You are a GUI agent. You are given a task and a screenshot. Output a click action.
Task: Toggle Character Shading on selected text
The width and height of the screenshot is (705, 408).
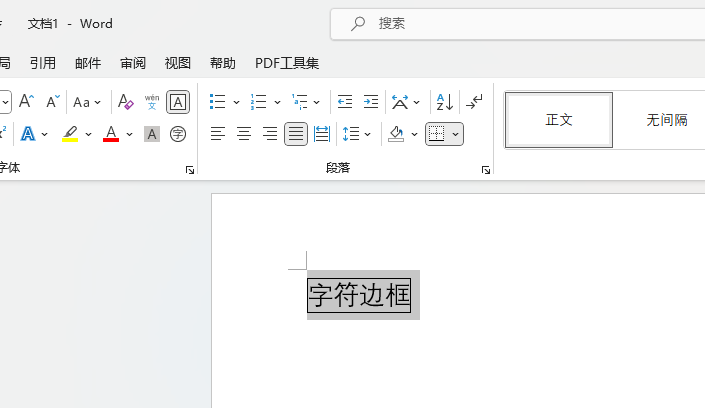152,134
